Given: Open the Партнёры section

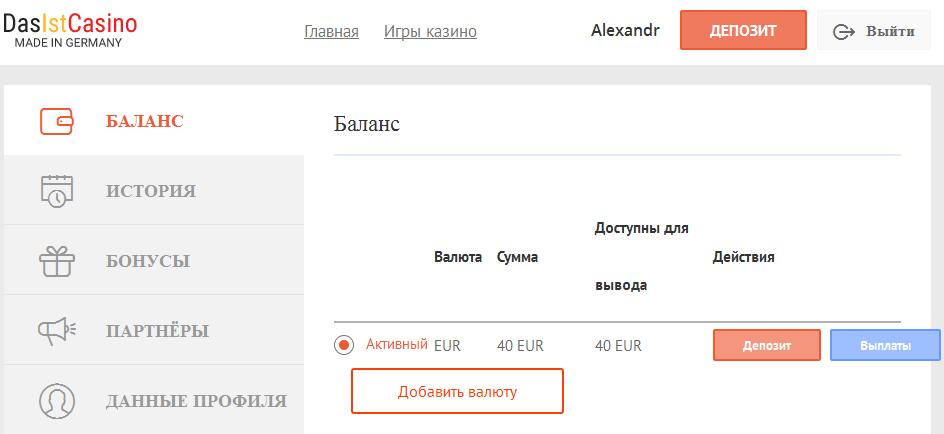Looking at the screenshot, I should click(x=157, y=331).
